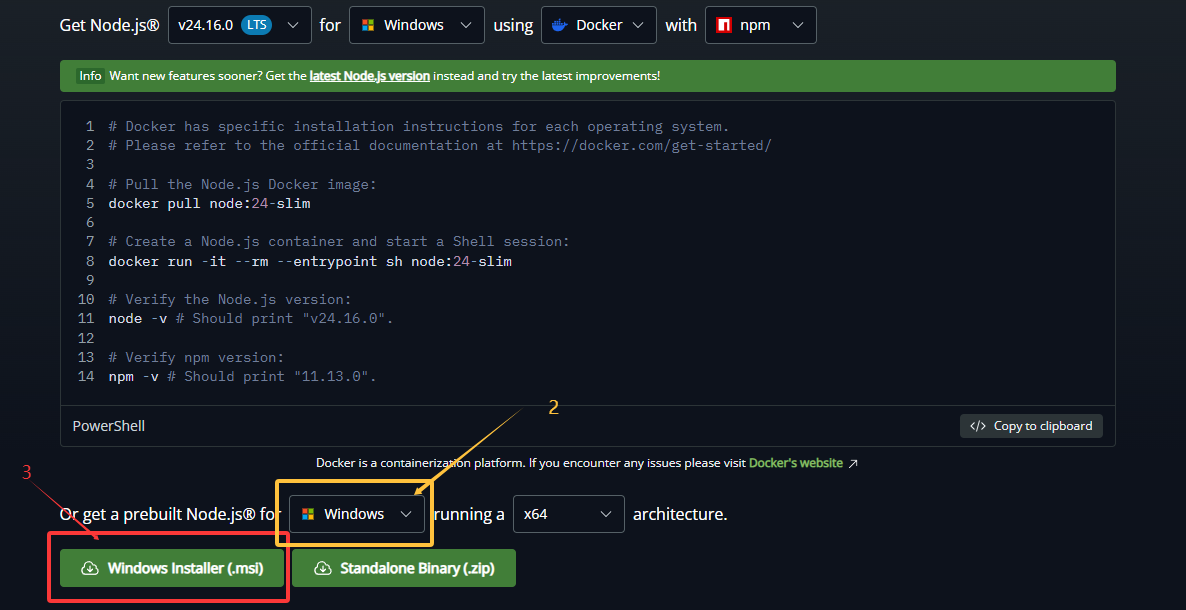Click download icon on Windows Installer button
Image resolution: width=1186 pixels, height=610 pixels.
tap(90, 568)
